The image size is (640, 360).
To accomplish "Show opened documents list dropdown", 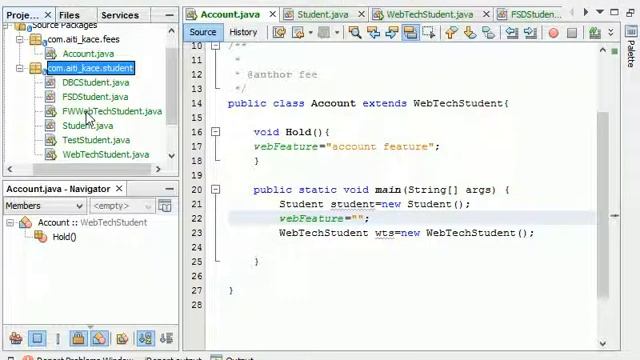I will [600, 12].
